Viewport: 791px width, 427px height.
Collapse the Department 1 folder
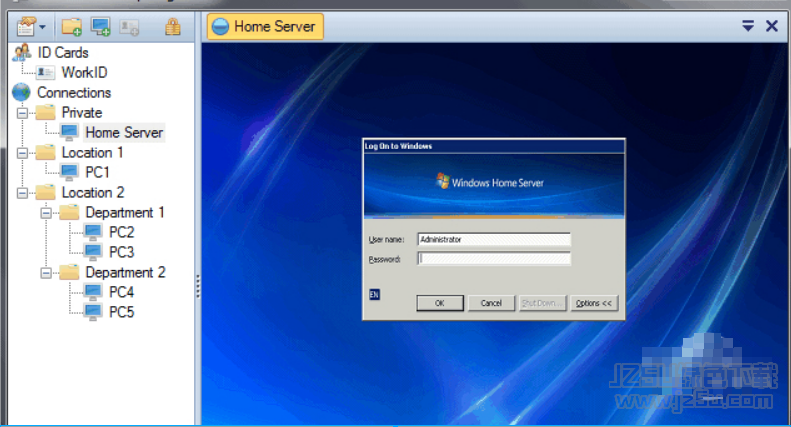point(46,213)
